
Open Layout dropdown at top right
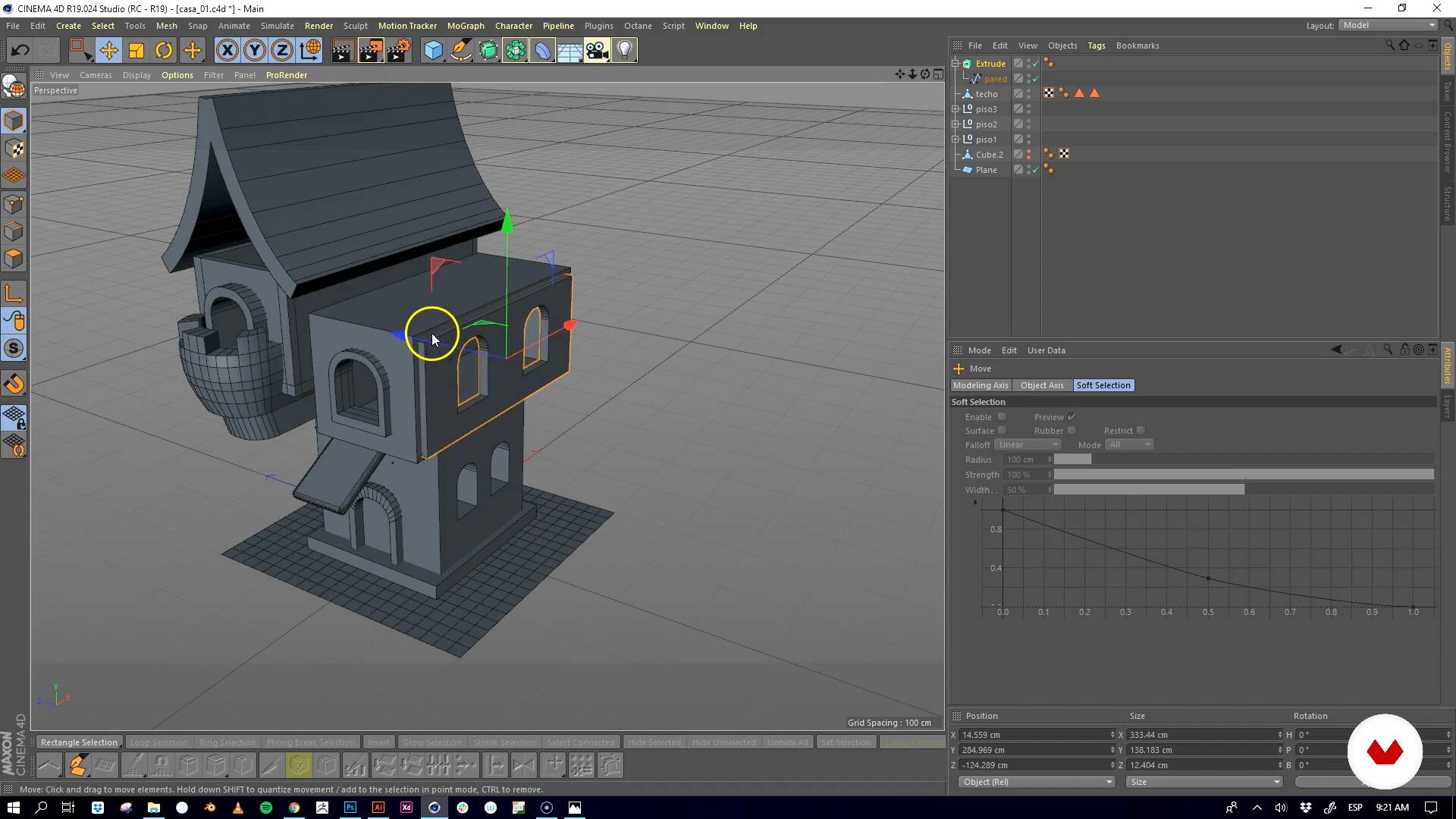tap(1389, 26)
